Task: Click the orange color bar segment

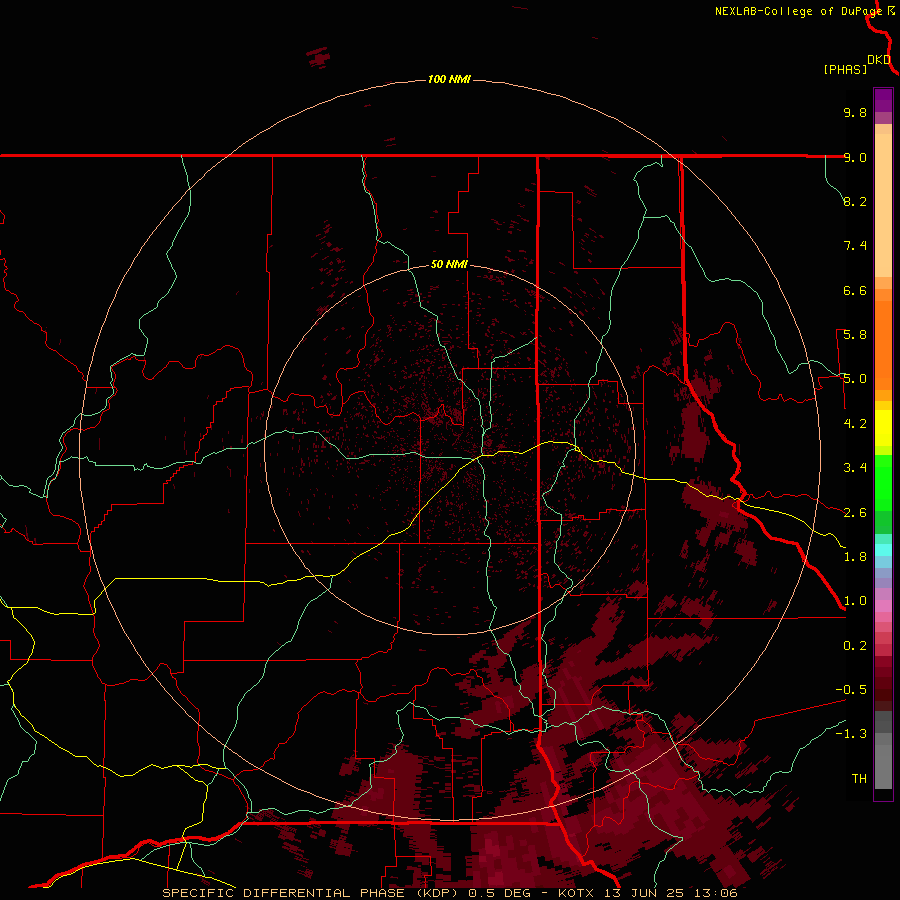Action: (x=883, y=345)
